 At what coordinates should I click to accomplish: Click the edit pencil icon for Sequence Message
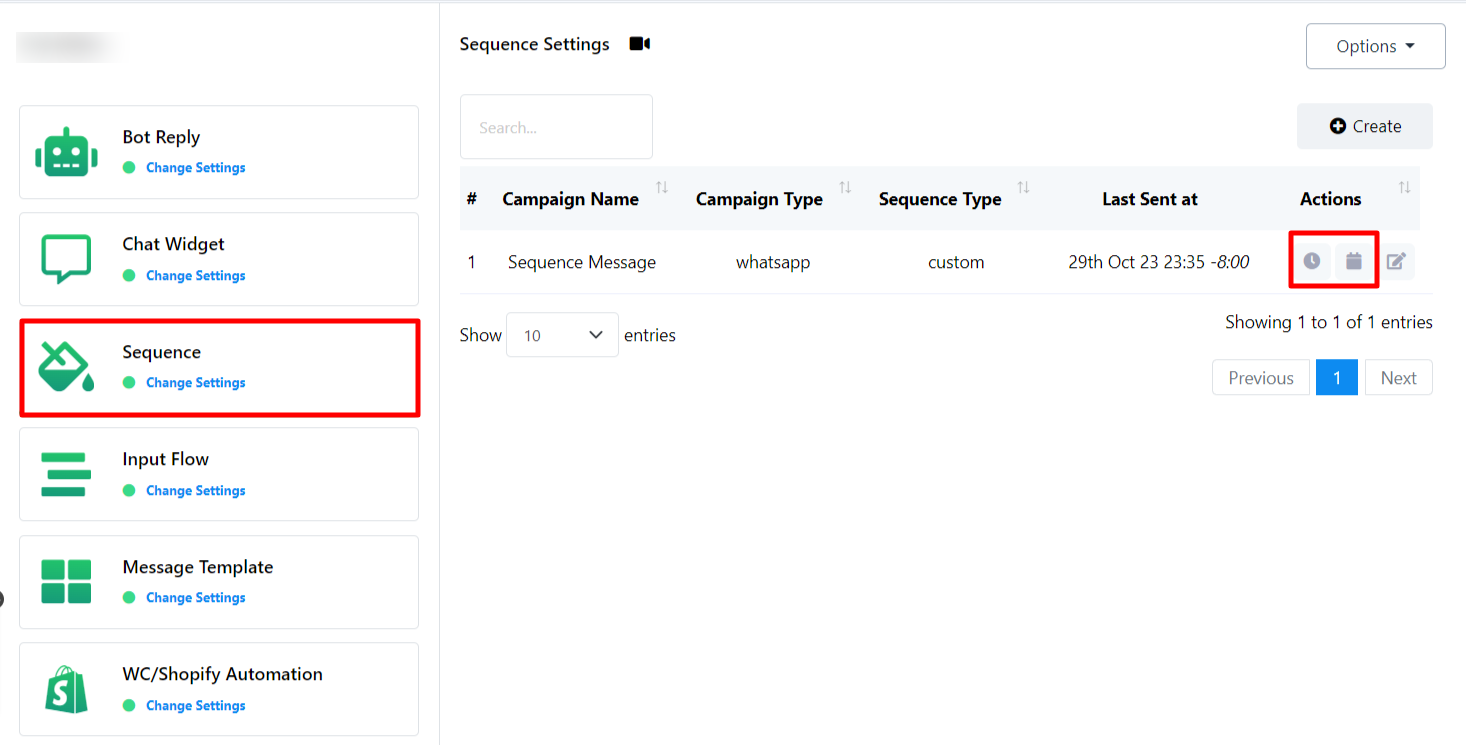pyautogui.click(x=1396, y=261)
